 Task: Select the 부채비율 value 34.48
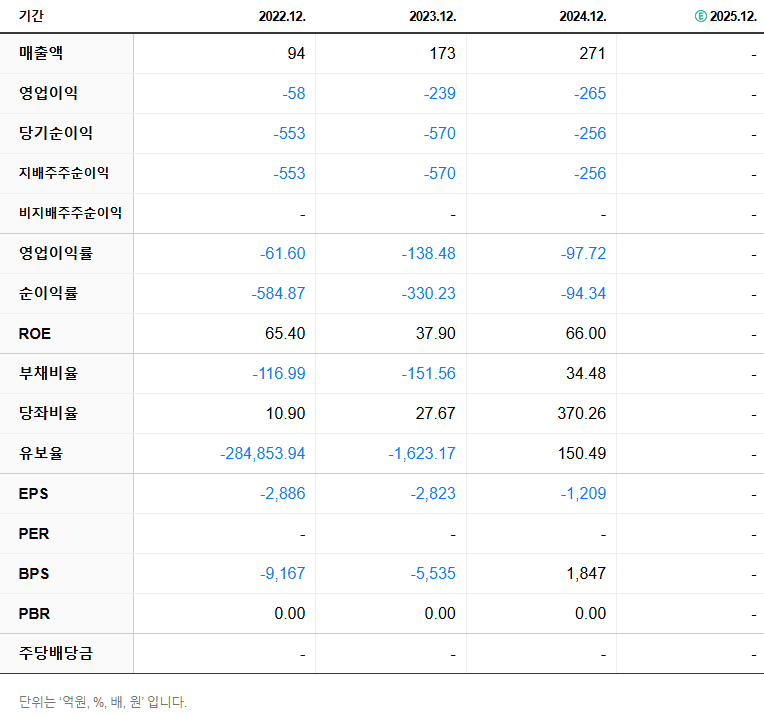coord(586,373)
